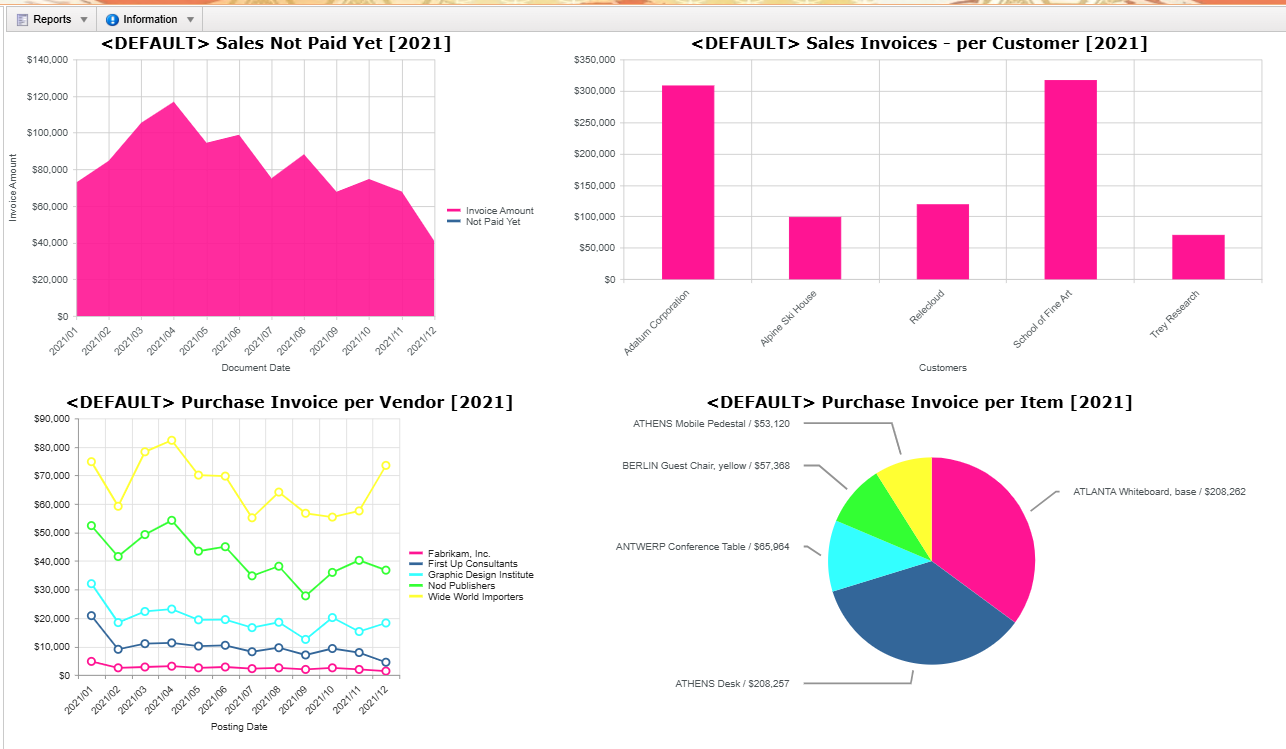Click the ANTWERP Conference Table label
Screen dimensions: 1286x749
click(x=702, y=547)
